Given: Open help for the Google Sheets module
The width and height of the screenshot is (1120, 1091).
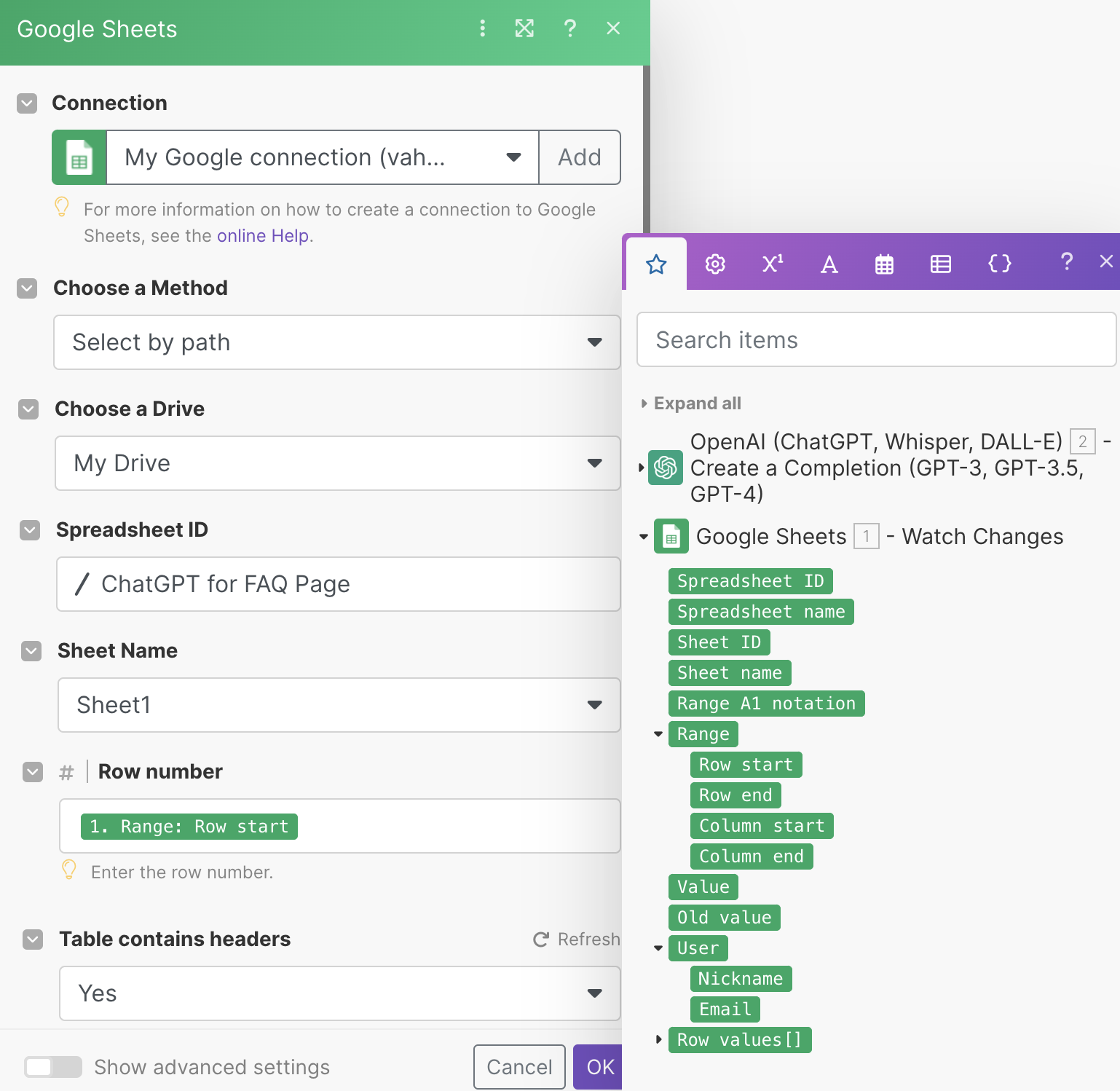Looking at the screenshot, I should coord(570,28).
